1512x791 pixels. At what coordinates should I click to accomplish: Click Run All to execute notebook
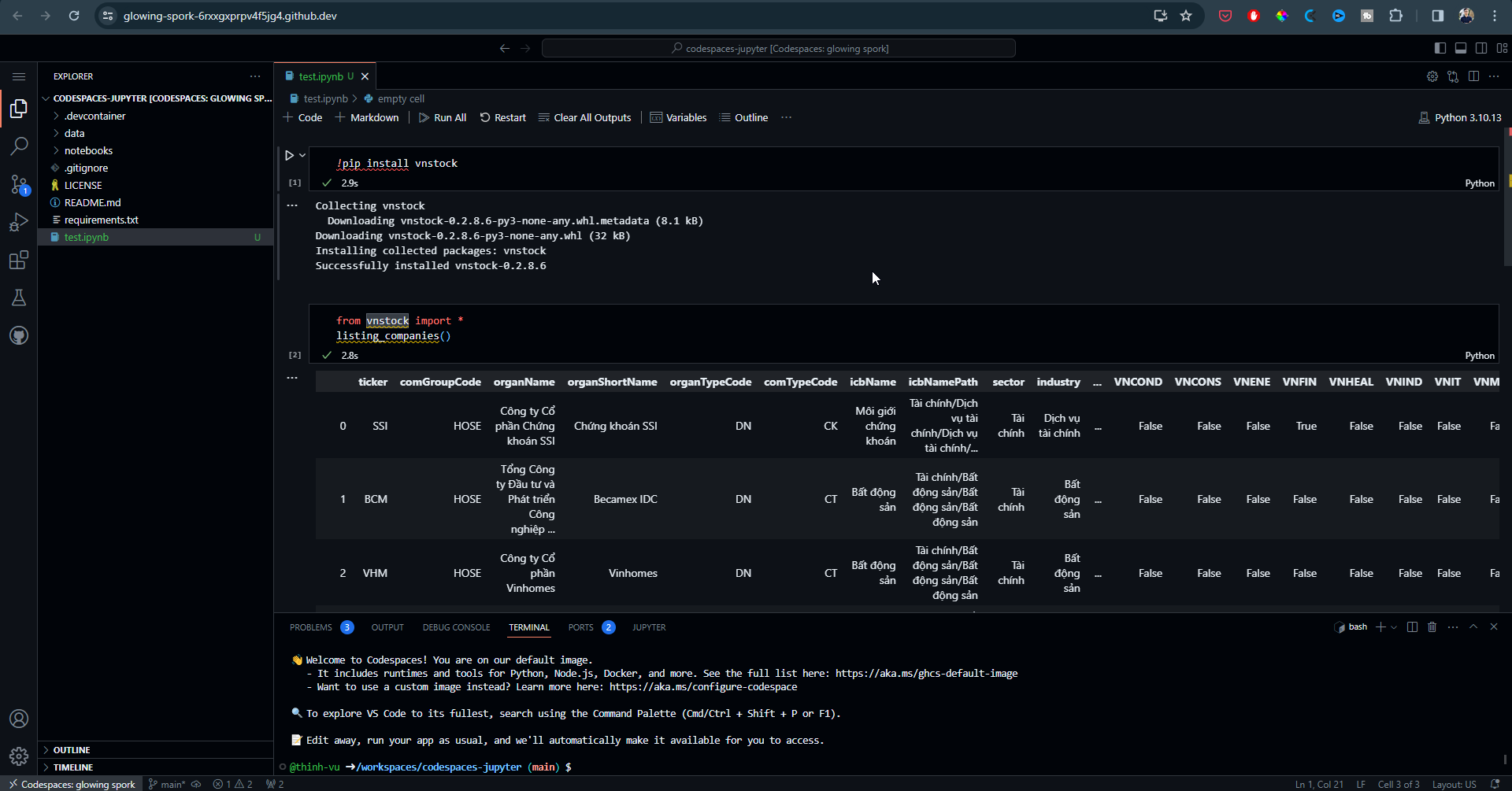(x=443, y=117)
